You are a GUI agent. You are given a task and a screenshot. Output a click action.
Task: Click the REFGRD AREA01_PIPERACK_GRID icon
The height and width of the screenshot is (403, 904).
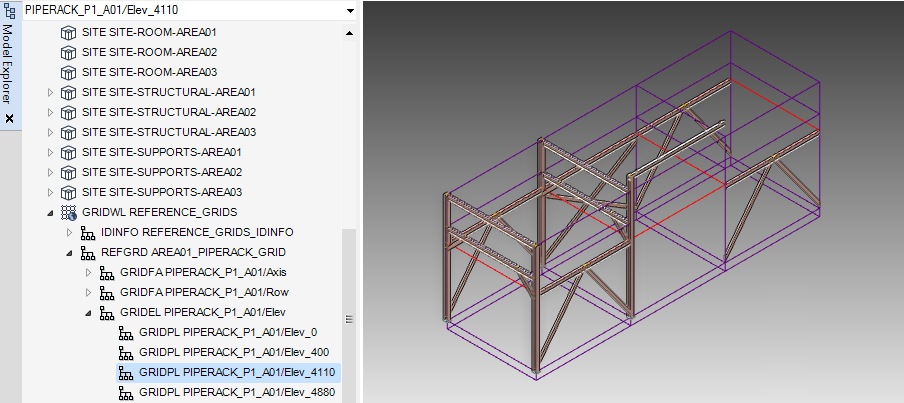(88, 252)
